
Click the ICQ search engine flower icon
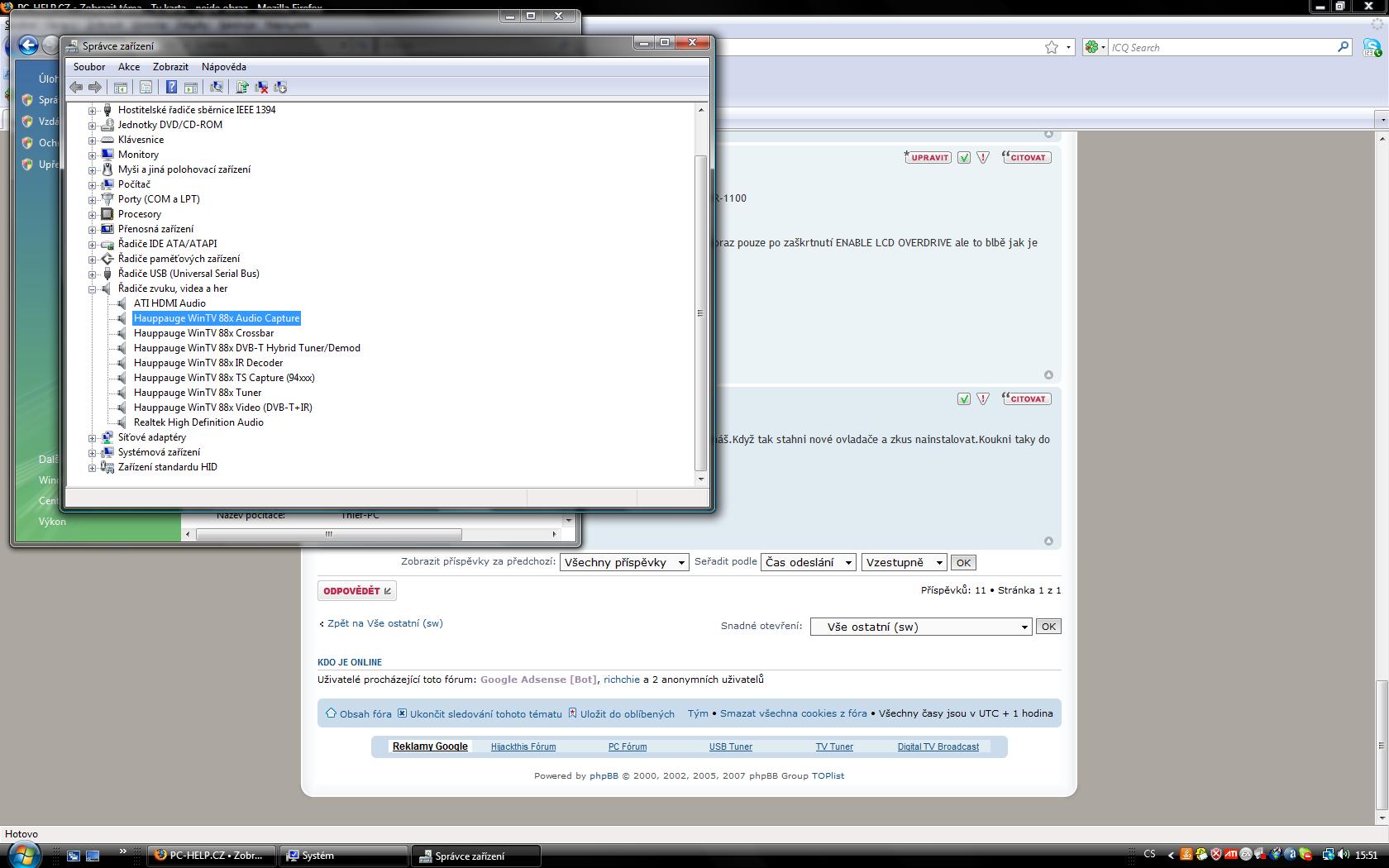click(x=1092, y=47)
